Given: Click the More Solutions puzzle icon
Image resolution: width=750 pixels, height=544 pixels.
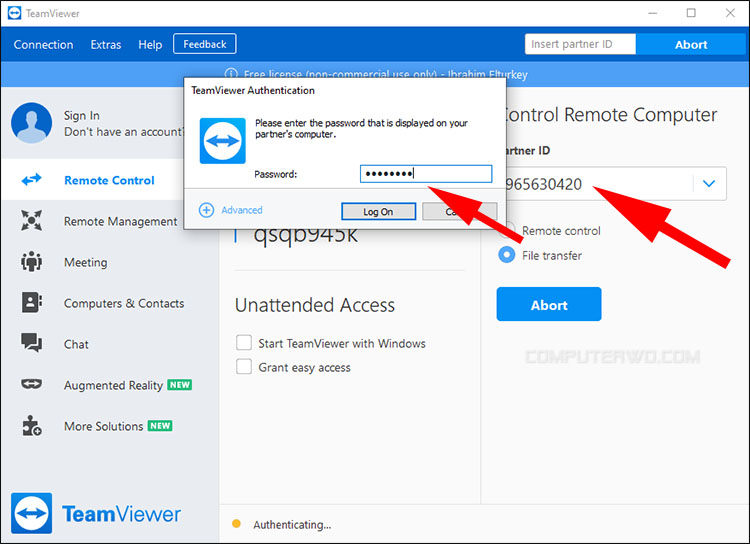Looking at the screenshot, I should coord(32,425).
